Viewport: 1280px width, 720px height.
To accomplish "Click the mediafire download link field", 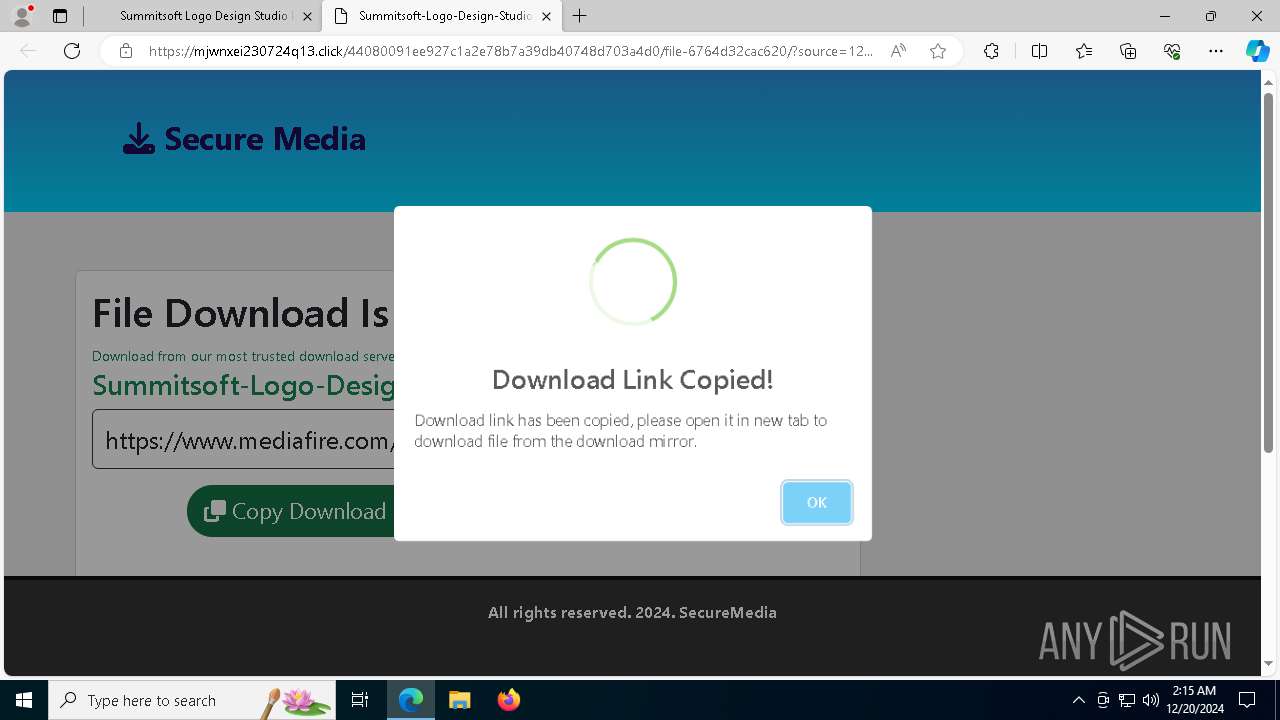I will (243, 439).
